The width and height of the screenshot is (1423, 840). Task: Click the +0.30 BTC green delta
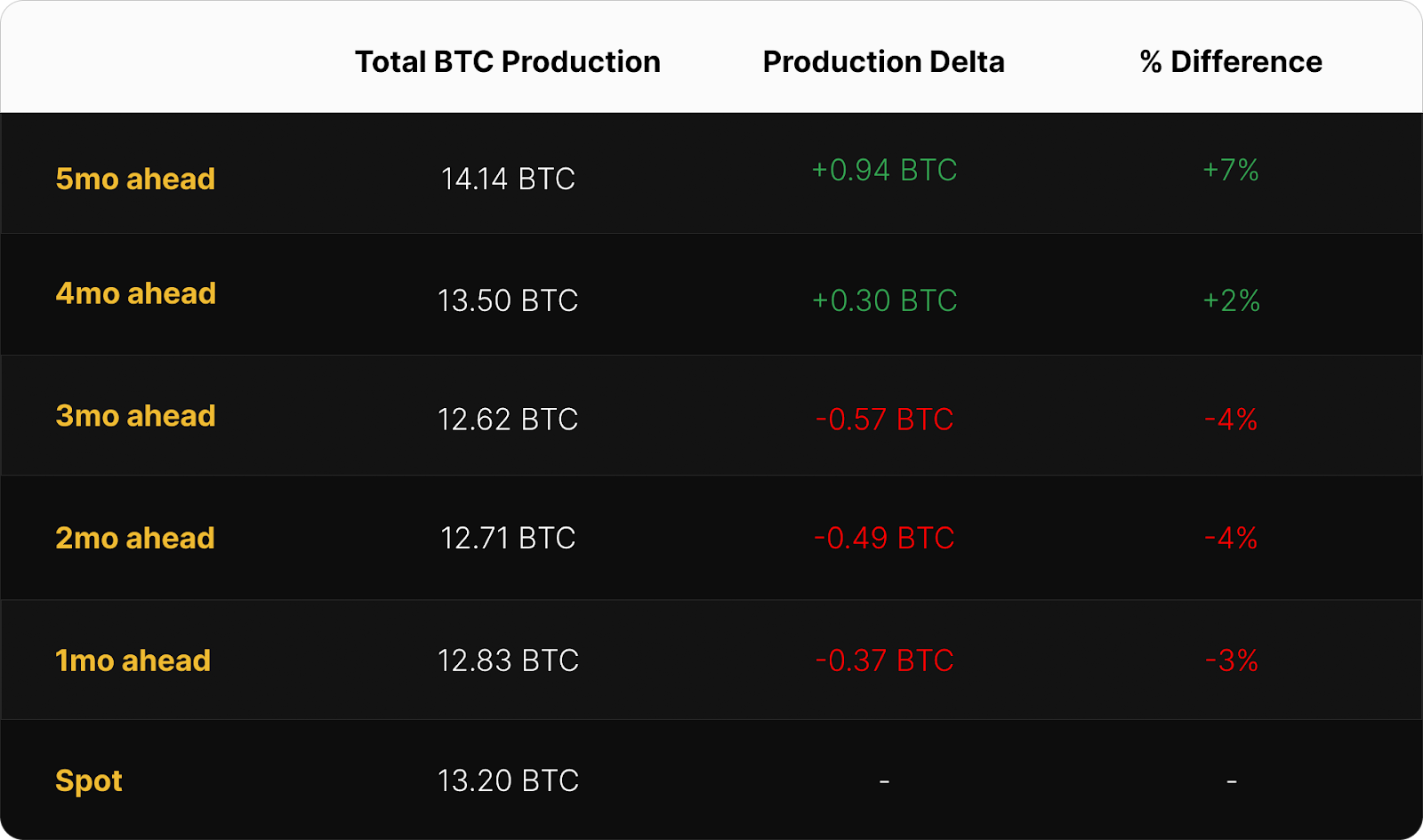(x=884, y=300)
